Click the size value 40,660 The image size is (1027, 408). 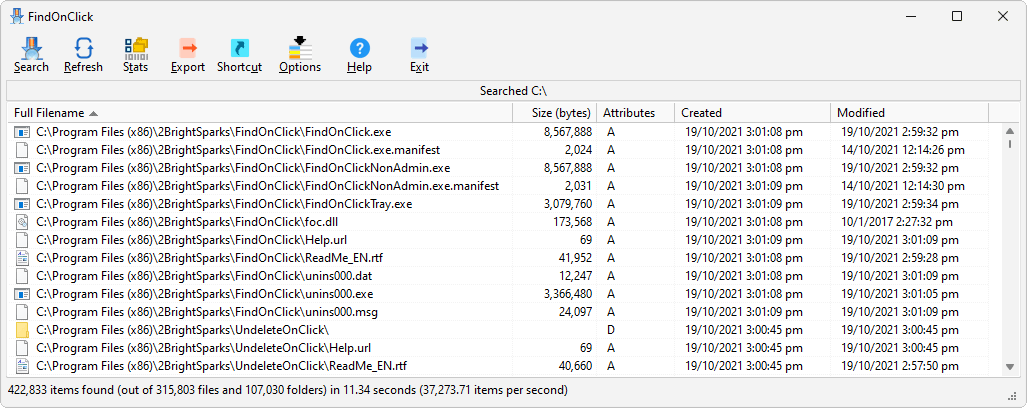[x=576, y=365]
